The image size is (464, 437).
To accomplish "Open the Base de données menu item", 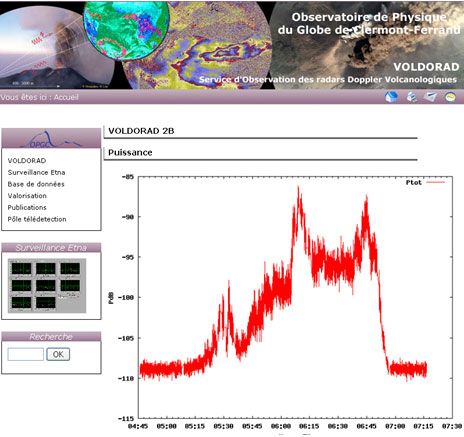I will pyautogui.click(x=36, y=184).
